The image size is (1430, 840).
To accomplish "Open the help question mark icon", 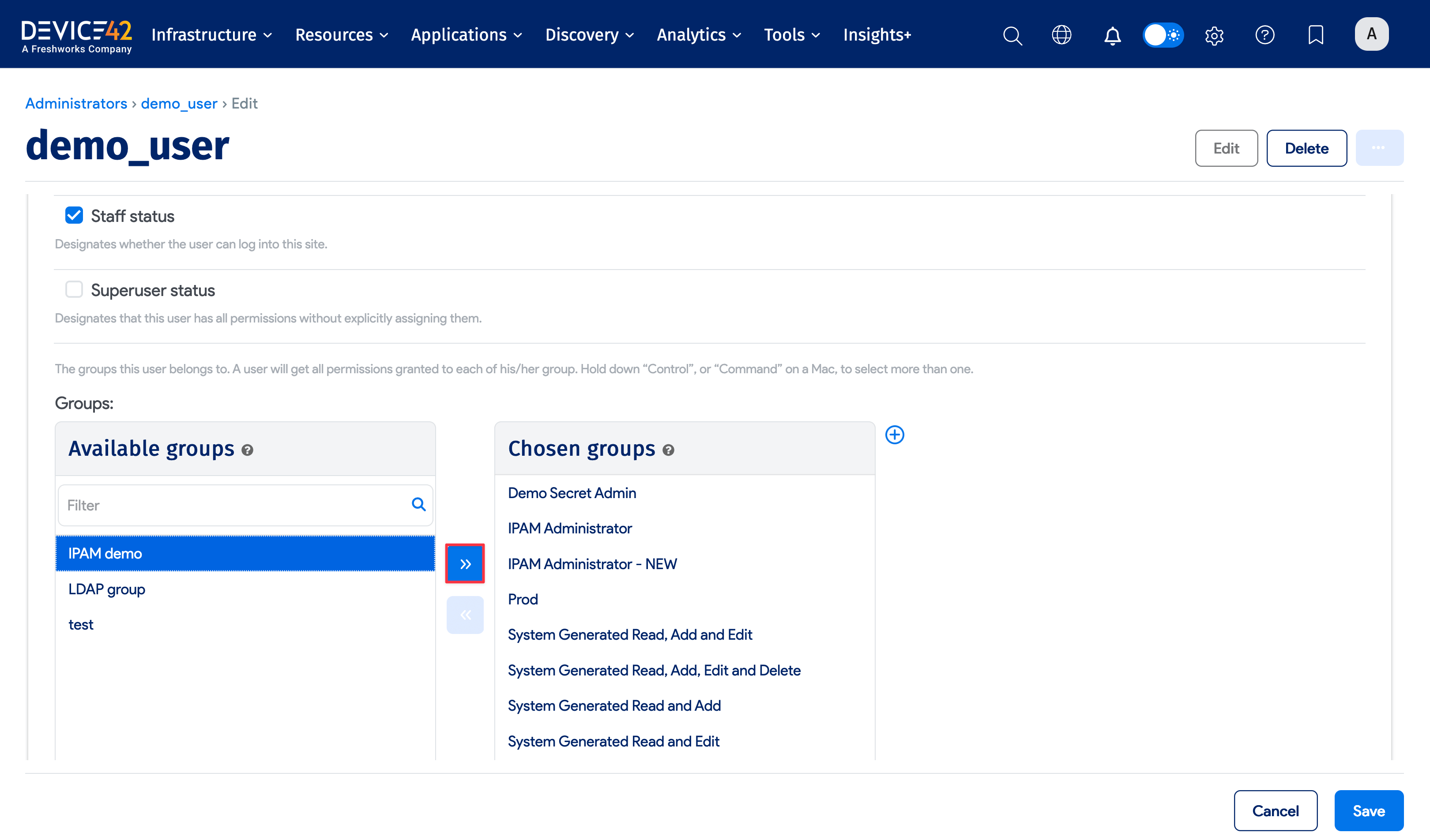I will point(1265,35).
